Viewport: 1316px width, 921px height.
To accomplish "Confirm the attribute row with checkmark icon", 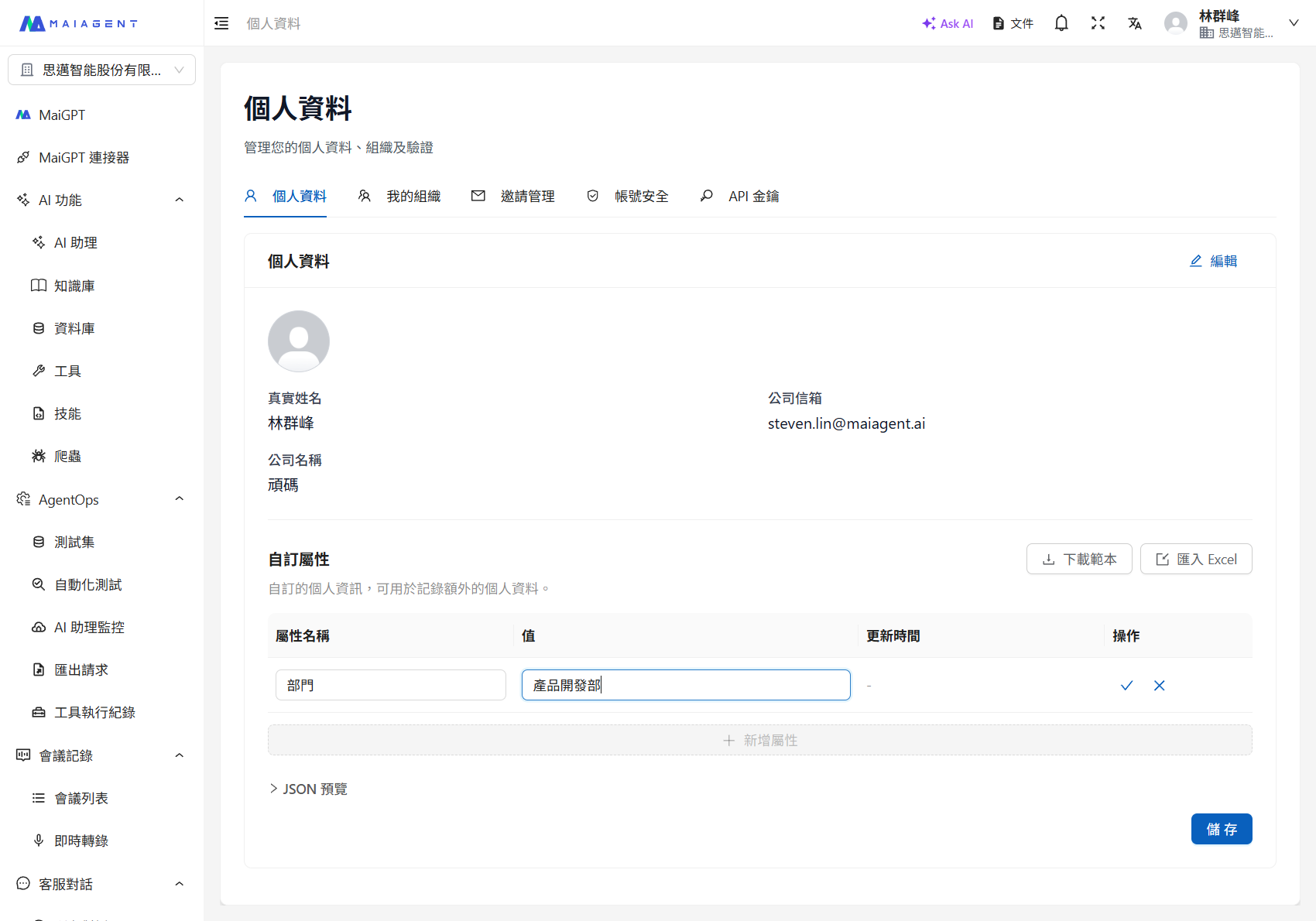I will [1126, 686].
